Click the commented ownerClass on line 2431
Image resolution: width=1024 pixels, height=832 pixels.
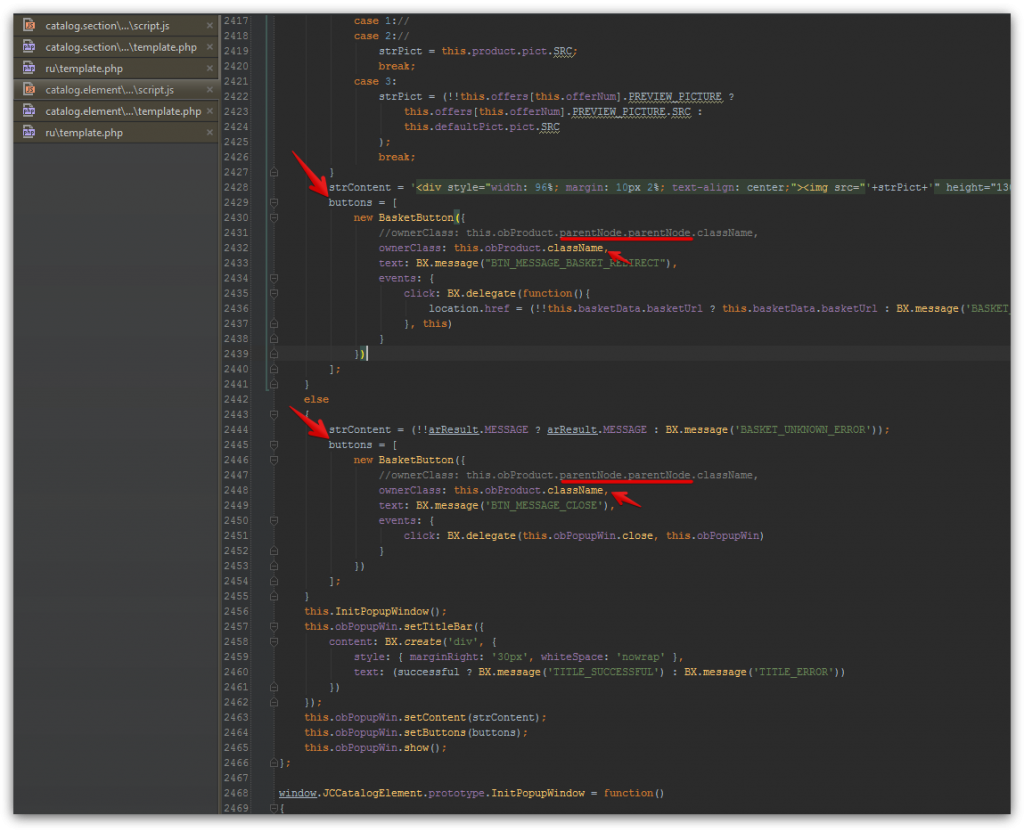point(568,233)
